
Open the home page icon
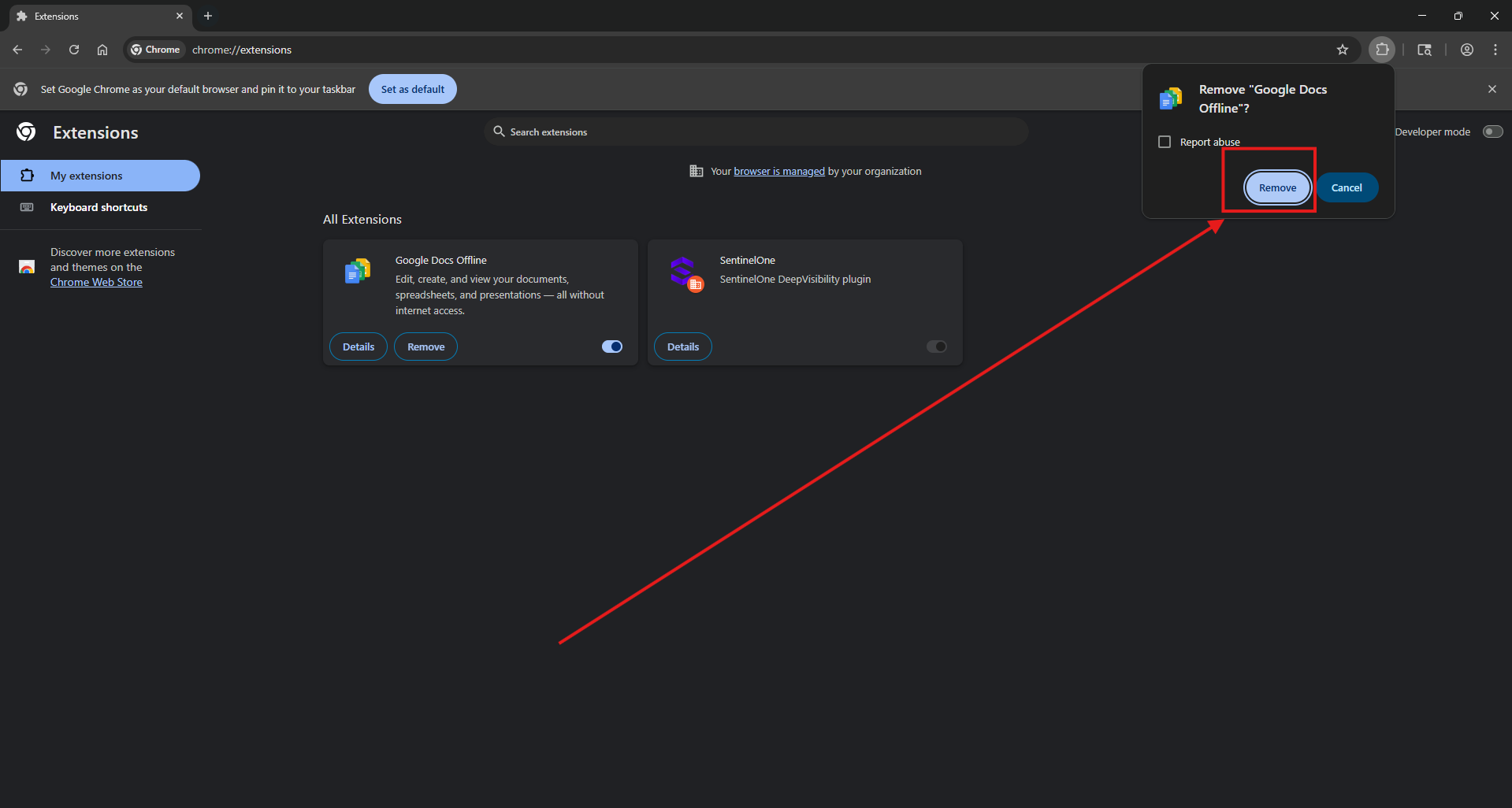pyautogui.click(x=102, y=50)
